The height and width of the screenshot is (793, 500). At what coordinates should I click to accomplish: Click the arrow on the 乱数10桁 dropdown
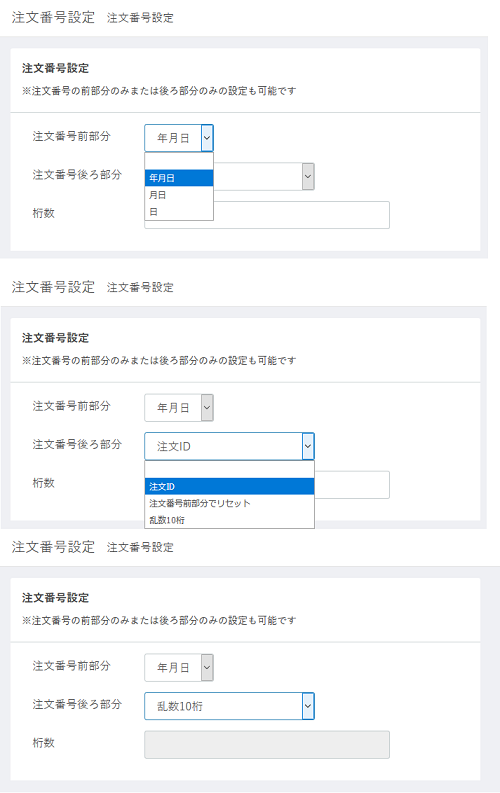pyautogui.click(x=308, y=706)
